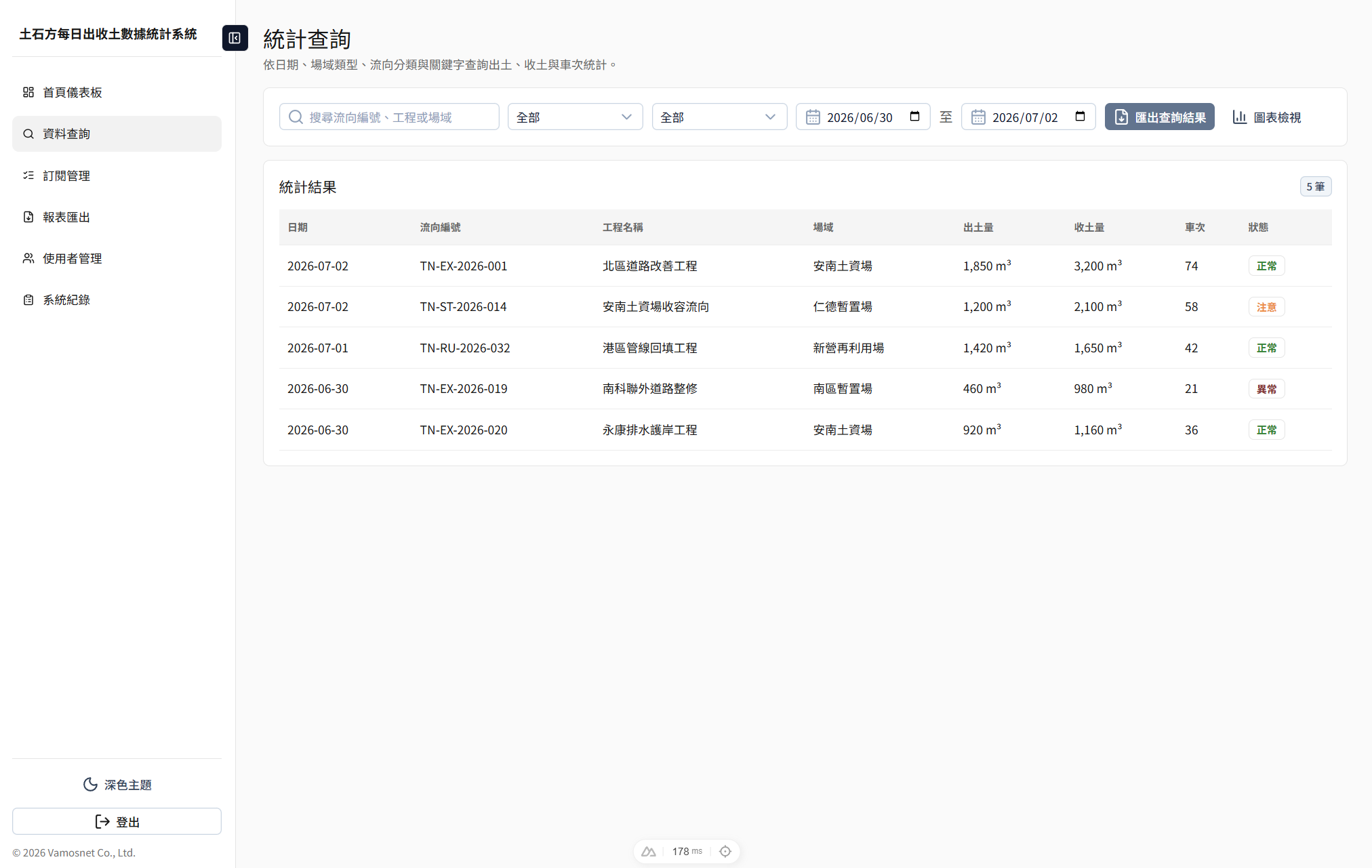Click the moon icon for 深色主題
Viewport: 1372px width, 868px height.
(90, 785)
